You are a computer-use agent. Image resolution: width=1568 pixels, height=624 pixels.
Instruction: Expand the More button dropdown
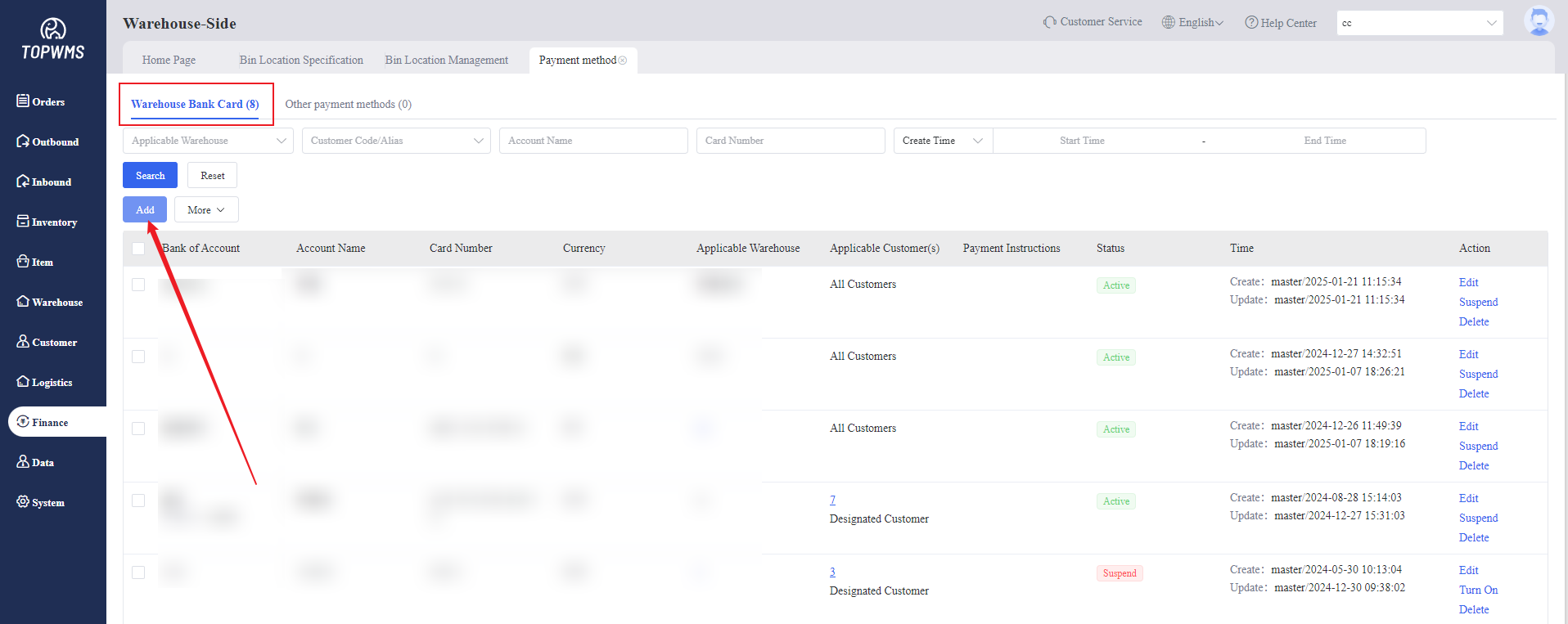(x=206, y=210)
